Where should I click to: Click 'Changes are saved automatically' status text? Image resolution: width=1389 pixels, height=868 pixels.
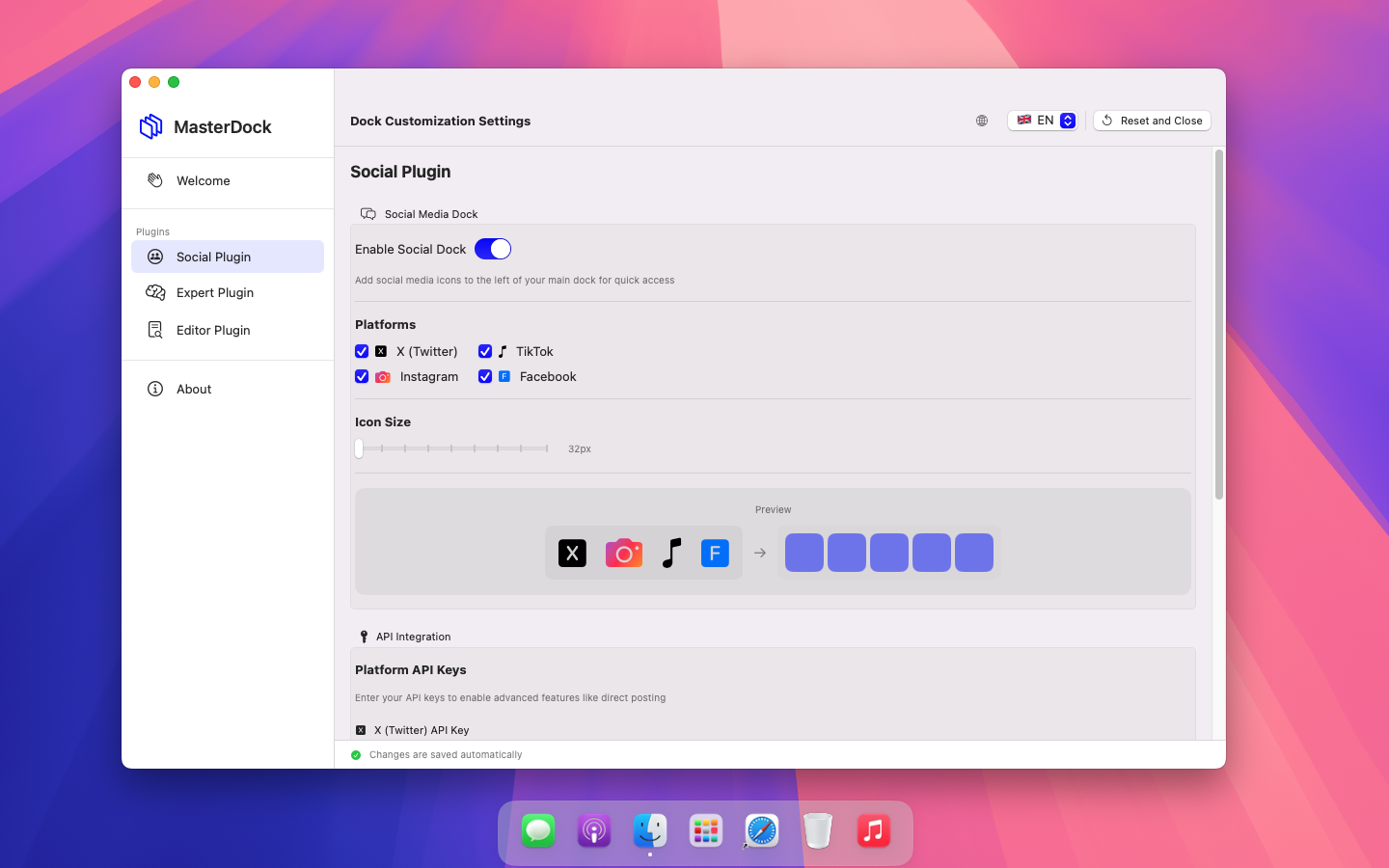(x=446, y=755)
